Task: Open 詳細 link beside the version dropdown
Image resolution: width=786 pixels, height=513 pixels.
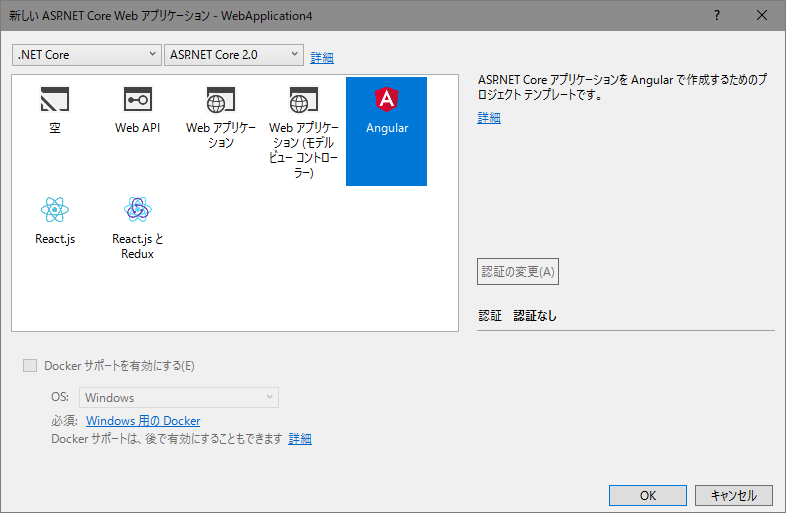Action: [322, 57]
